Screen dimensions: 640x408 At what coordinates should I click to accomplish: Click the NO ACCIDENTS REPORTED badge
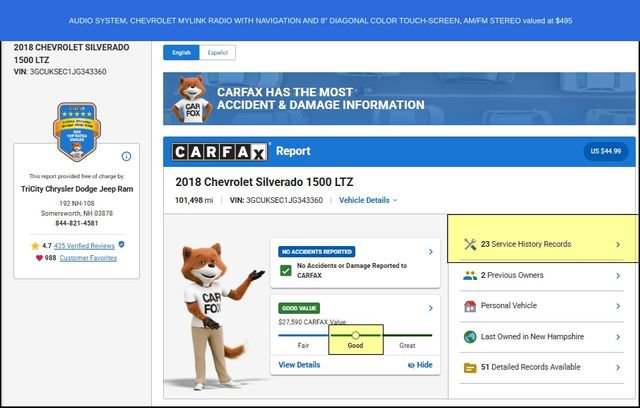(317, 252)
